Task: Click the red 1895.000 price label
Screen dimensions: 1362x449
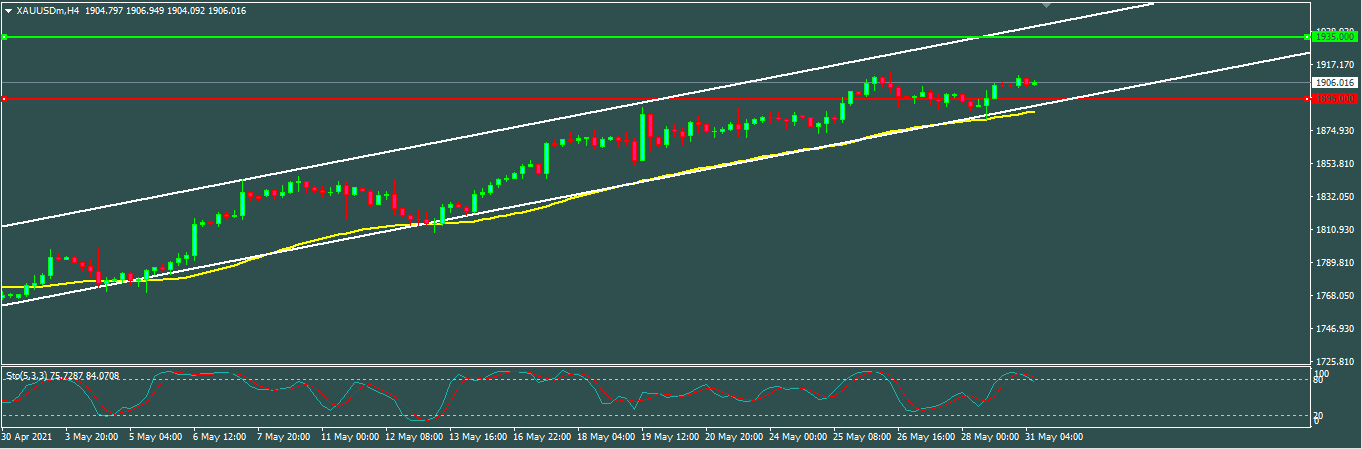Action: click(1336, 98)
